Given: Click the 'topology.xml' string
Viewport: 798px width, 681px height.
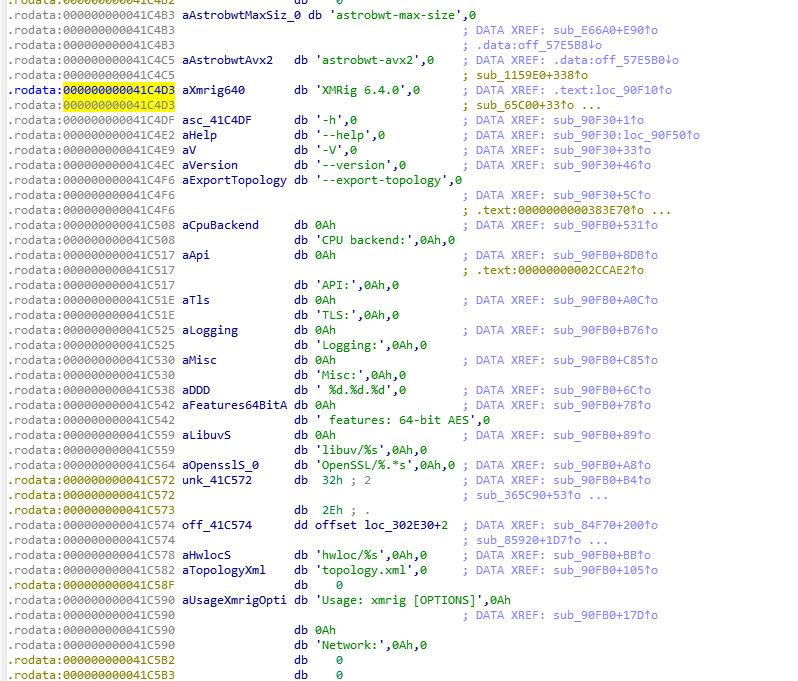Looking at the screenshot, I should click(x=363, y=571).
